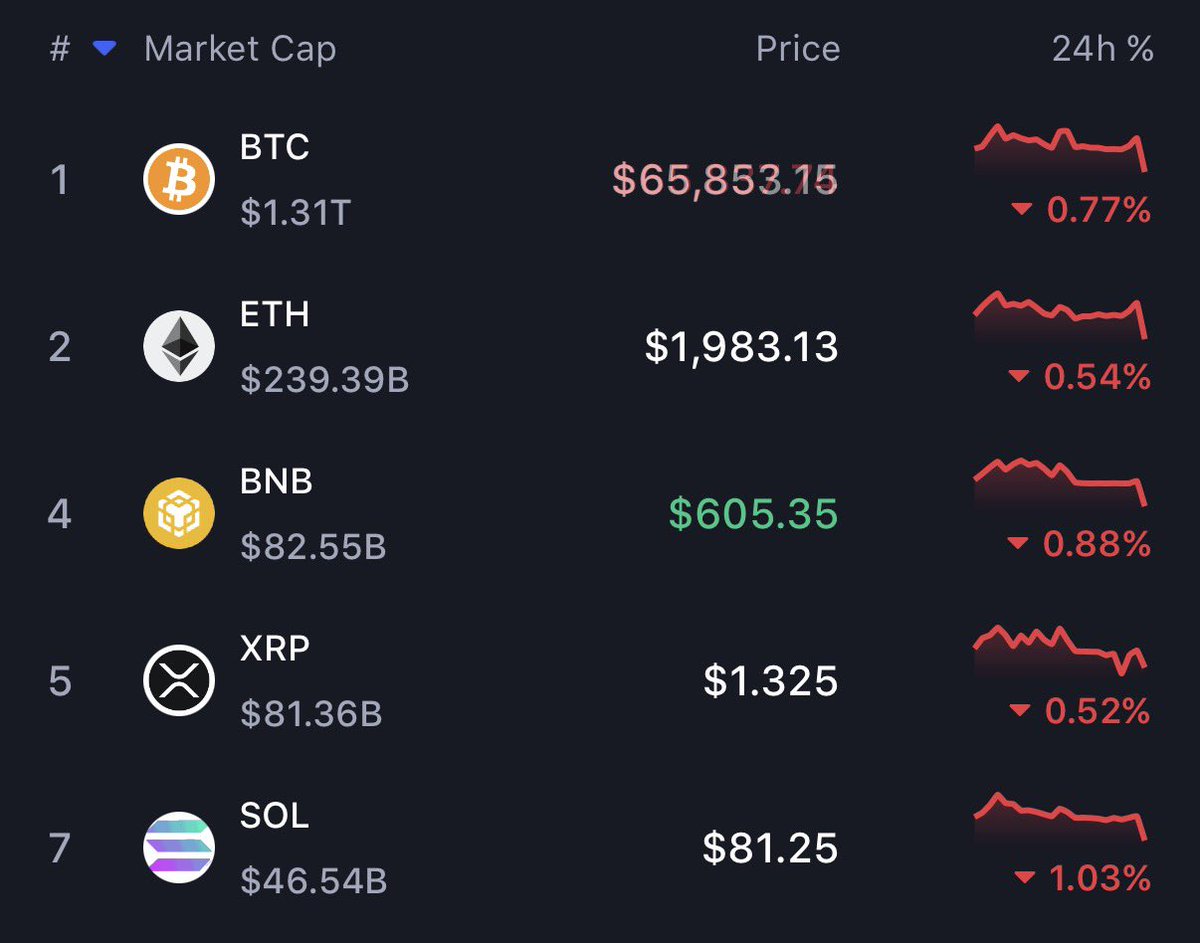Open the ETH ticker name
The image size is (1200, 943).
click(x=275, y=315)
